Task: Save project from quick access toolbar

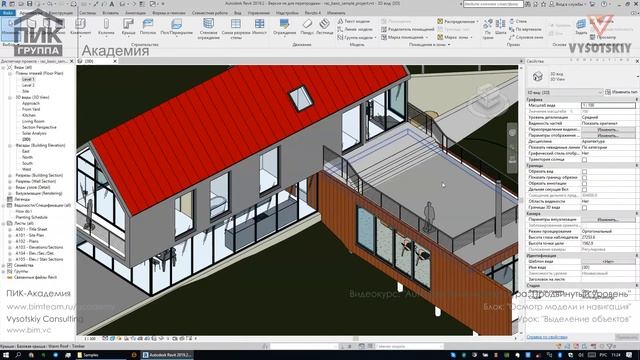Action: [x=29, y=4]
